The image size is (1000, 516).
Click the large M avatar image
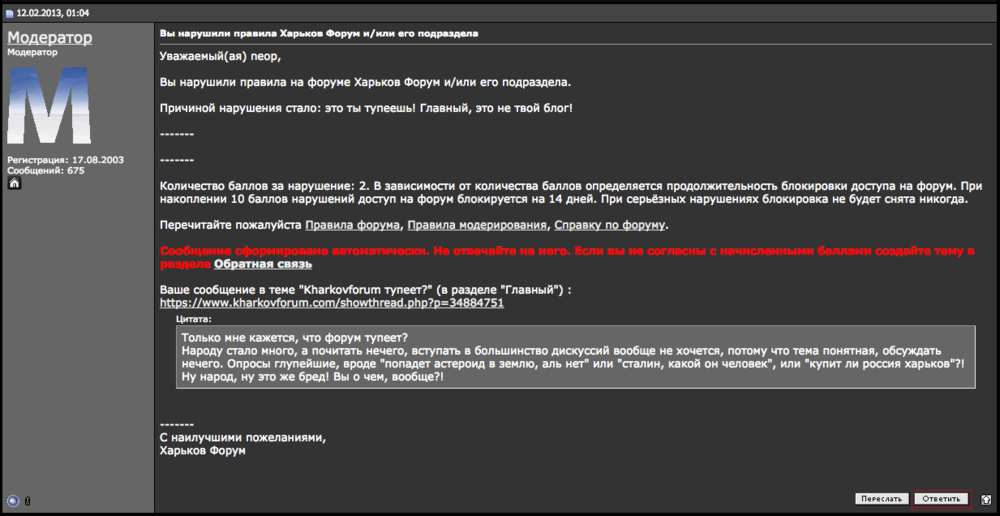pos(49,105)
